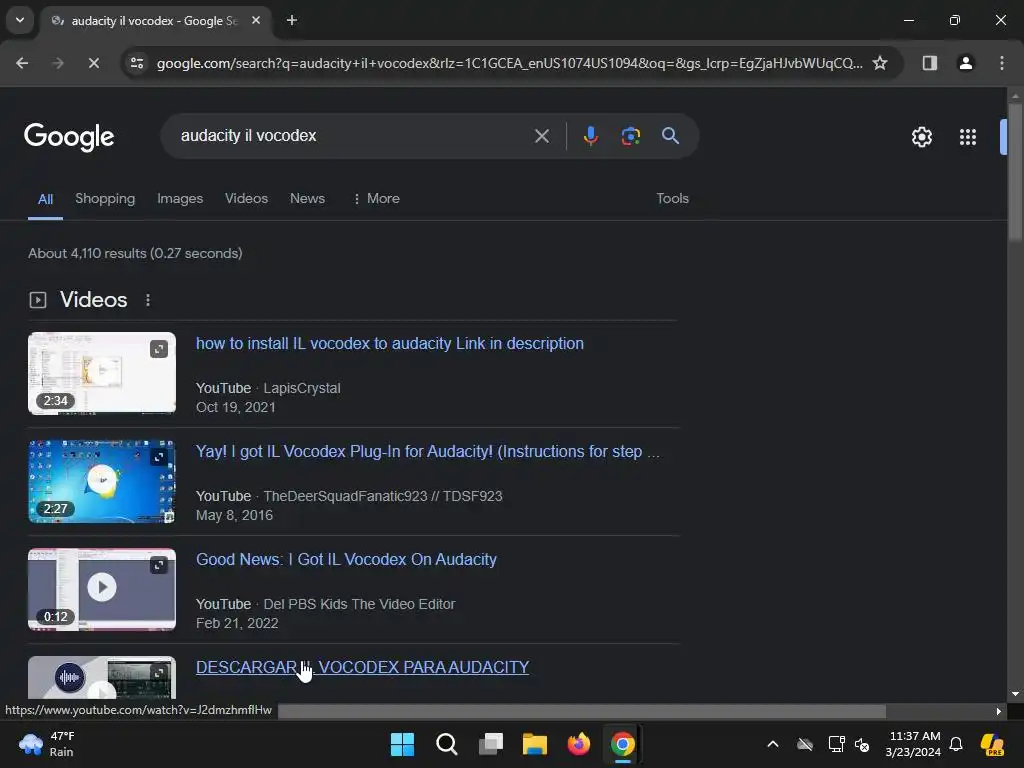Viewport: 1024px width, 768px height.
Task: Clear the search query text
Action: [541, 136]
